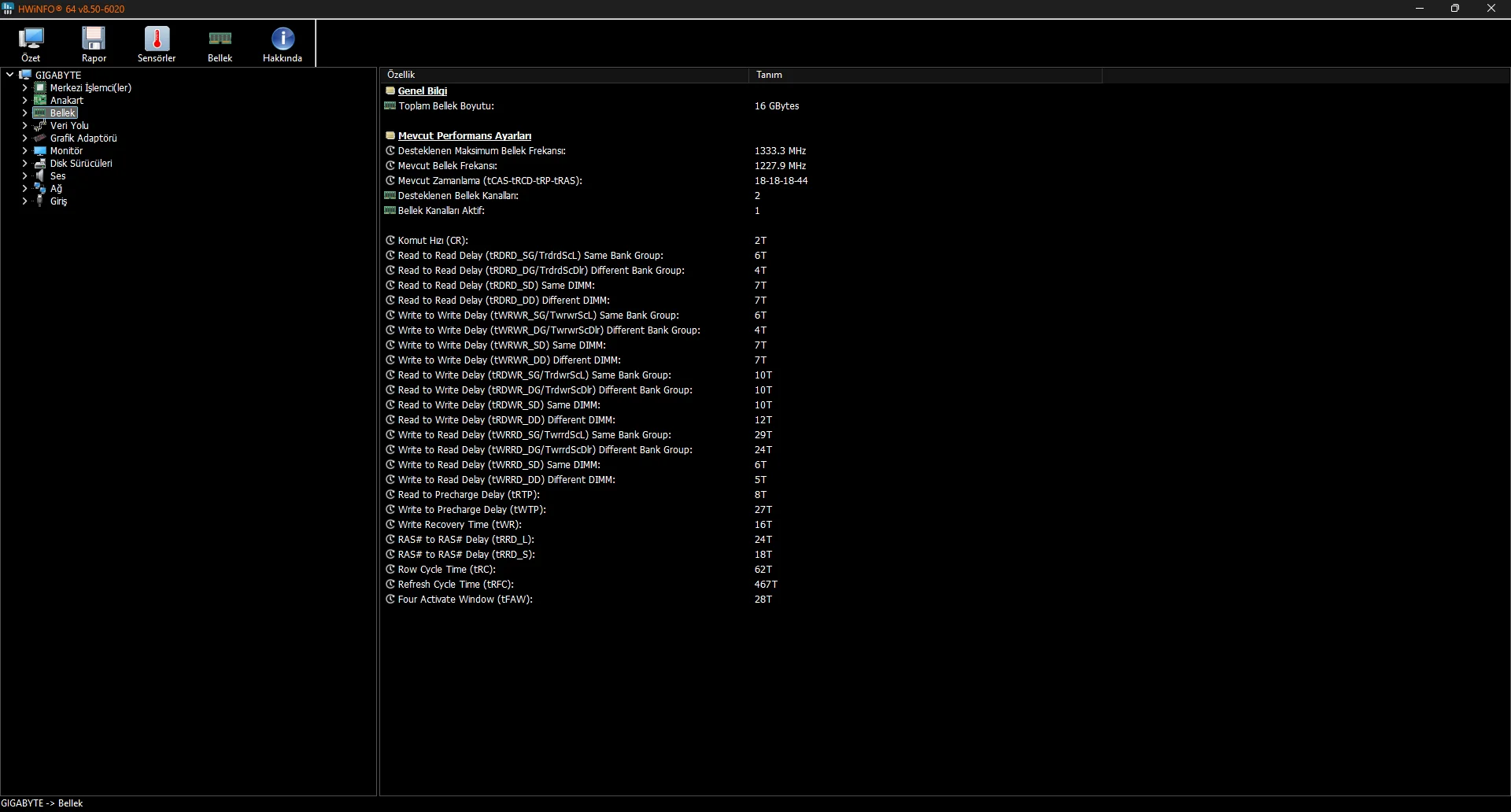Select the 1227.9 MHz value
The width and height of the screenshot is (1511, 812).
(780, 165)
